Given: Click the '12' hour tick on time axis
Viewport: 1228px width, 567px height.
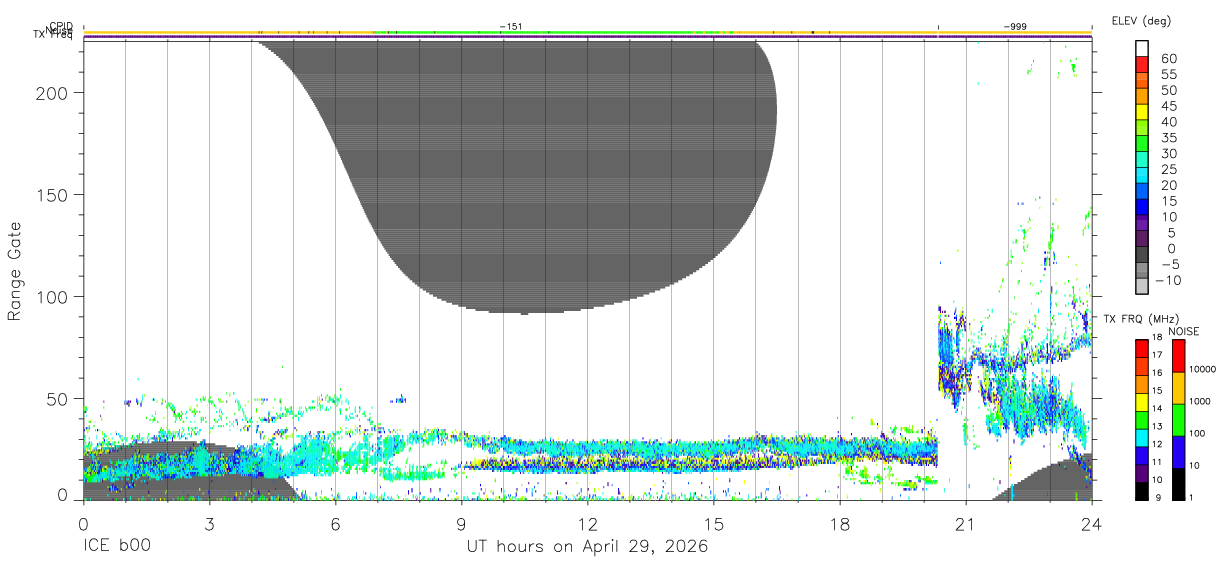Looking at the screenshot, I should pos(587,523).
